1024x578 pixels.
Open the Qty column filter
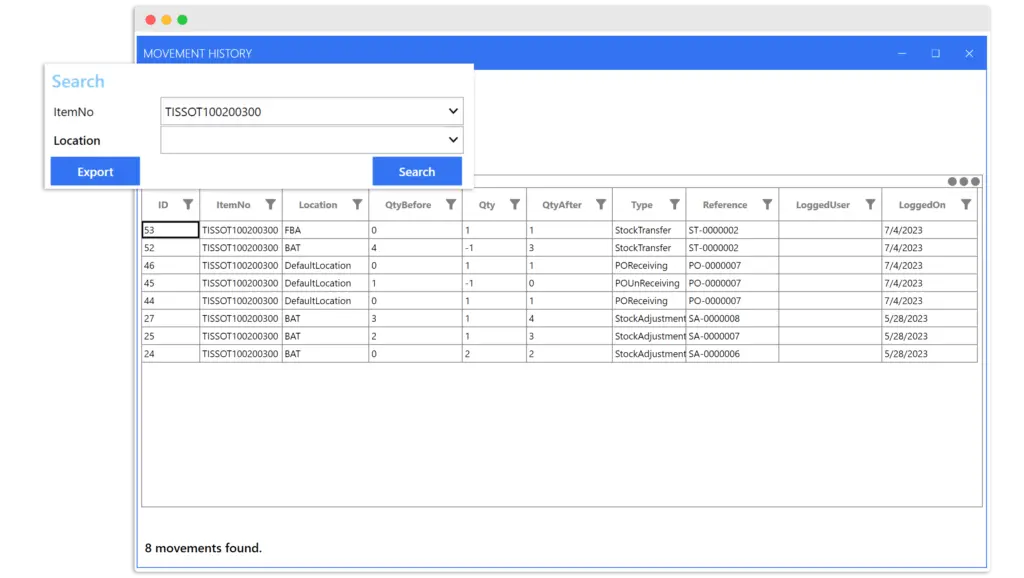pyautogui.click(x=515, y=204)
